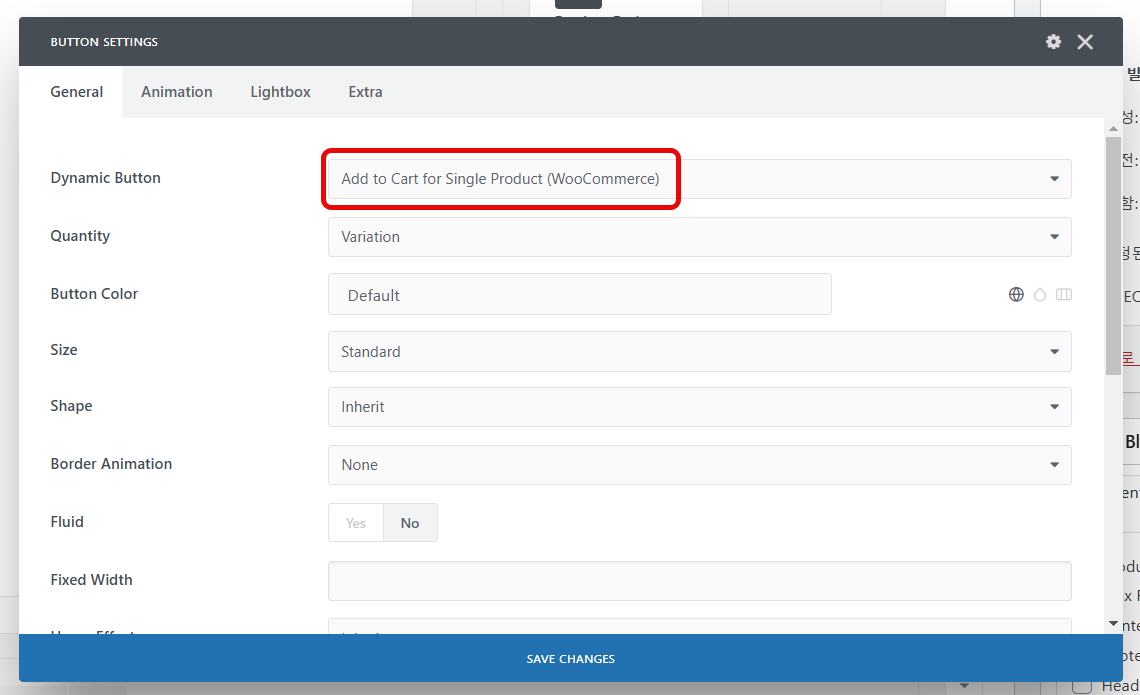Viewport: 1140px width, 695px height.
Task: Click the Shape label
Action: click(71, 406)
